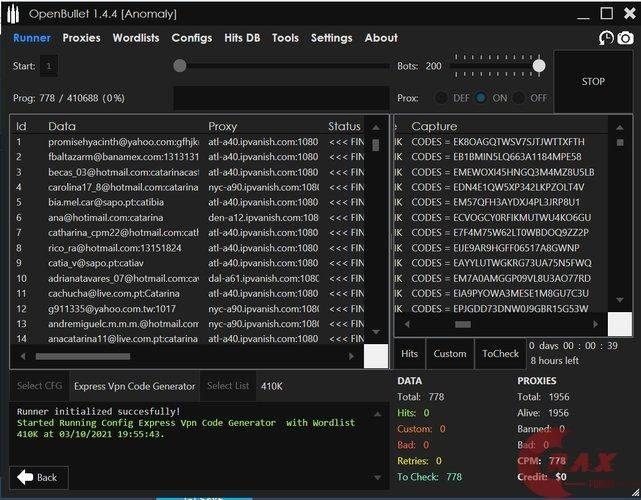
Task: Maximize the OpenBullet window
Action: coord(605,14)
